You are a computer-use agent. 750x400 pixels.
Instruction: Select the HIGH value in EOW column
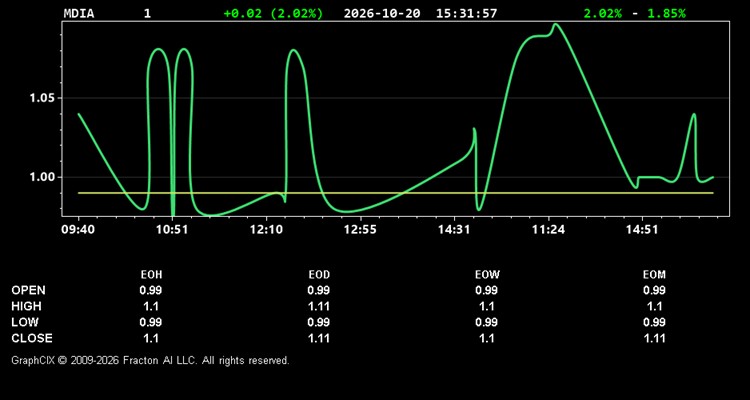[487, 306]
